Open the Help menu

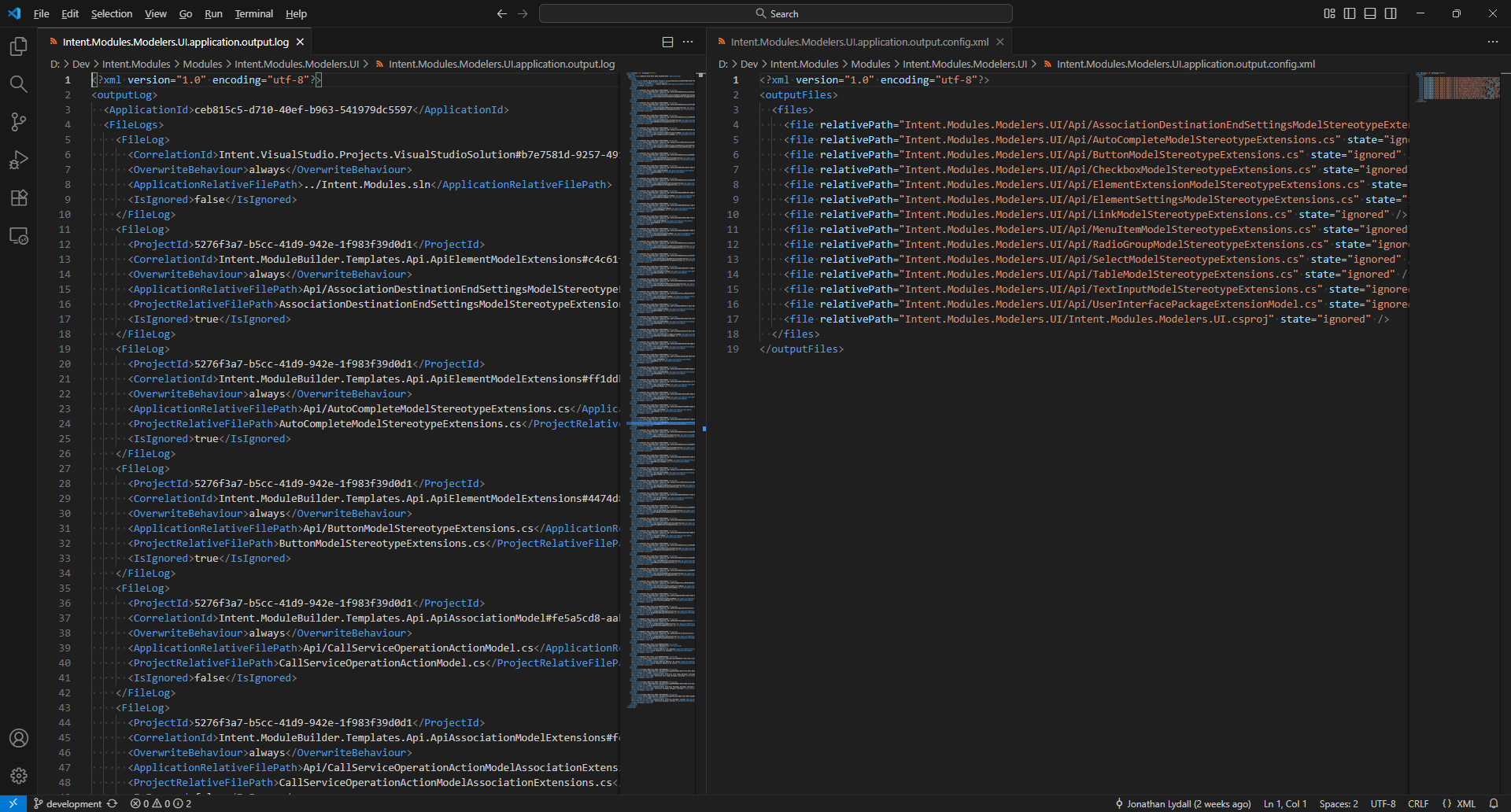[296, 13]
